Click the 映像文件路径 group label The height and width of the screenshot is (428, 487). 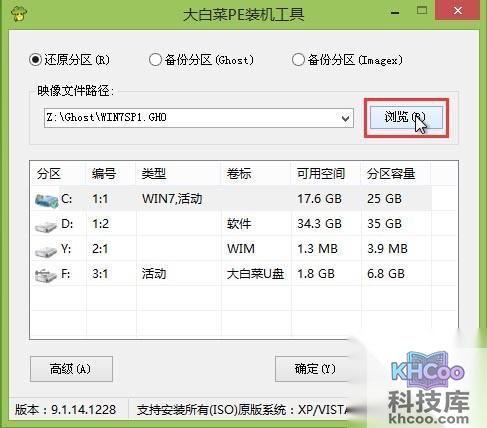click(x=75, y=90)
